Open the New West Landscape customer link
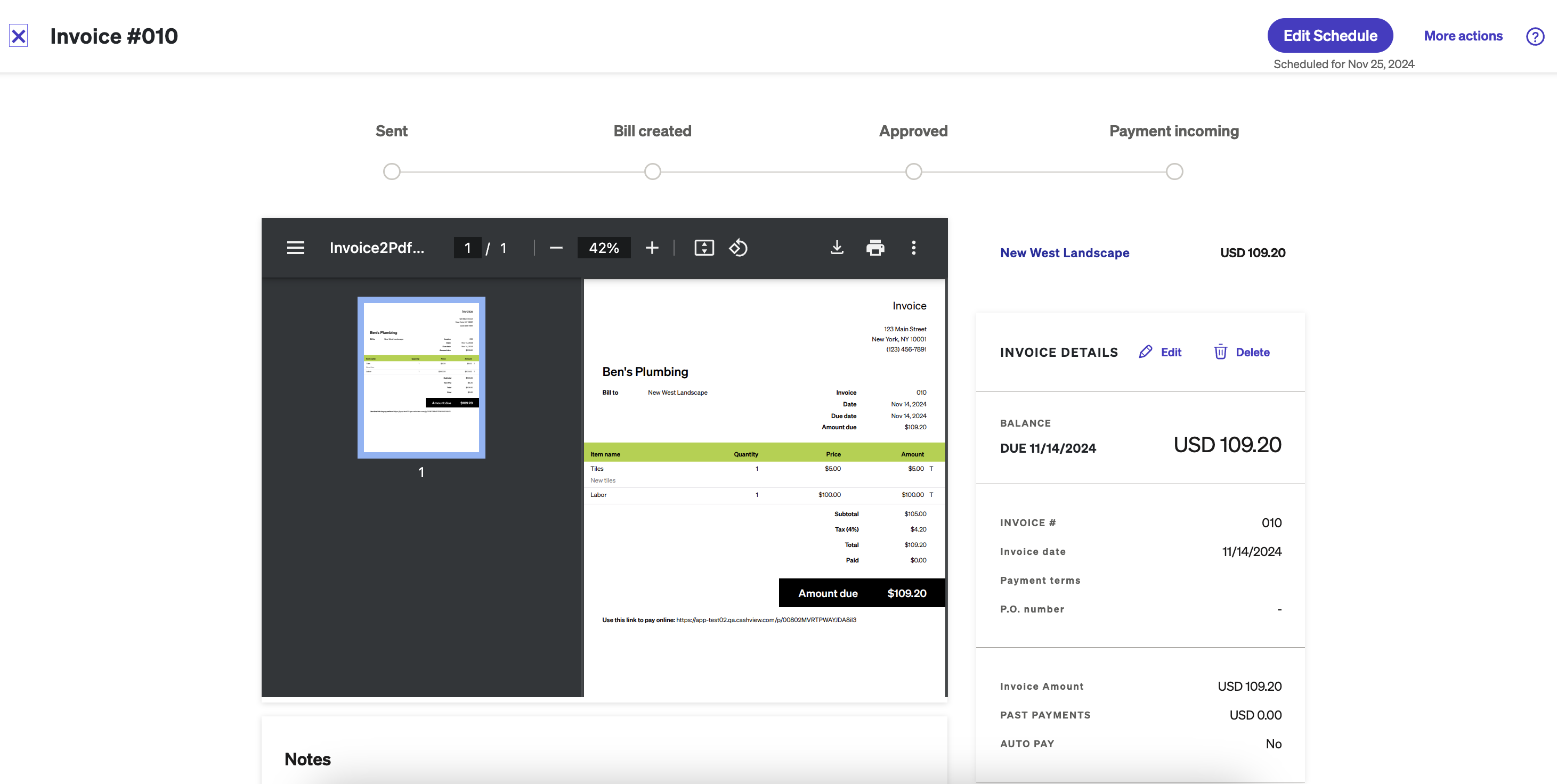This screenshot has width=1557, height=784. [1065, 253]
